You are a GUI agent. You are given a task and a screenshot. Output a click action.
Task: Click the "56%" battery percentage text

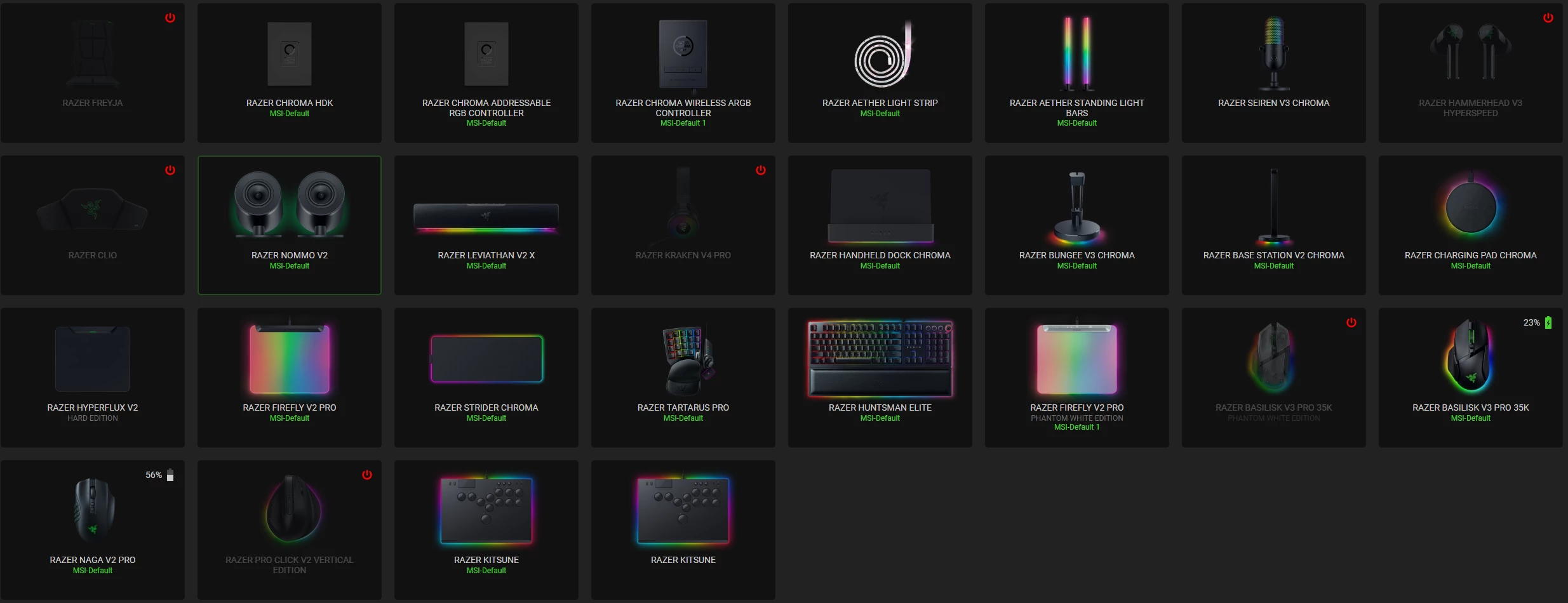point(154,475)
